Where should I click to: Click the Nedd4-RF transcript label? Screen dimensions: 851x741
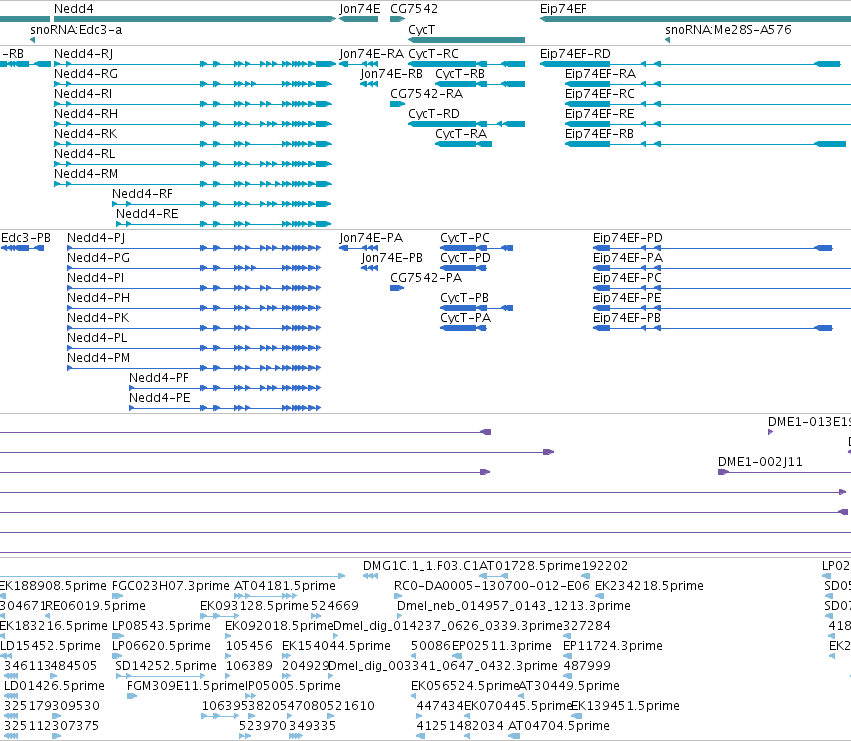[142, 194]
